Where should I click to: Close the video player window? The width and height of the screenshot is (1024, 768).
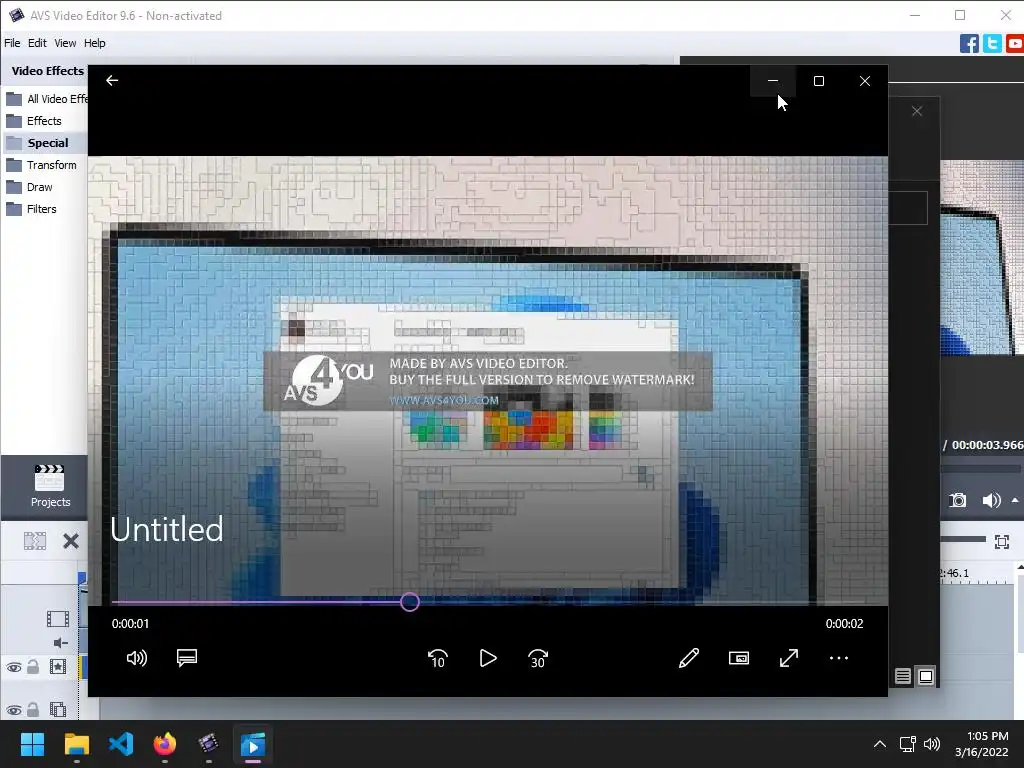(865, 81)
